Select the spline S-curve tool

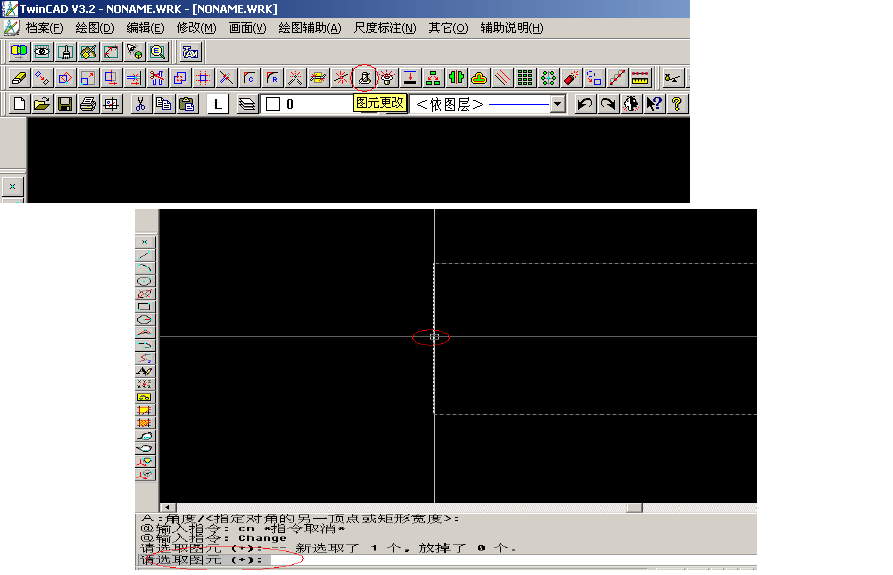[145, 359]
